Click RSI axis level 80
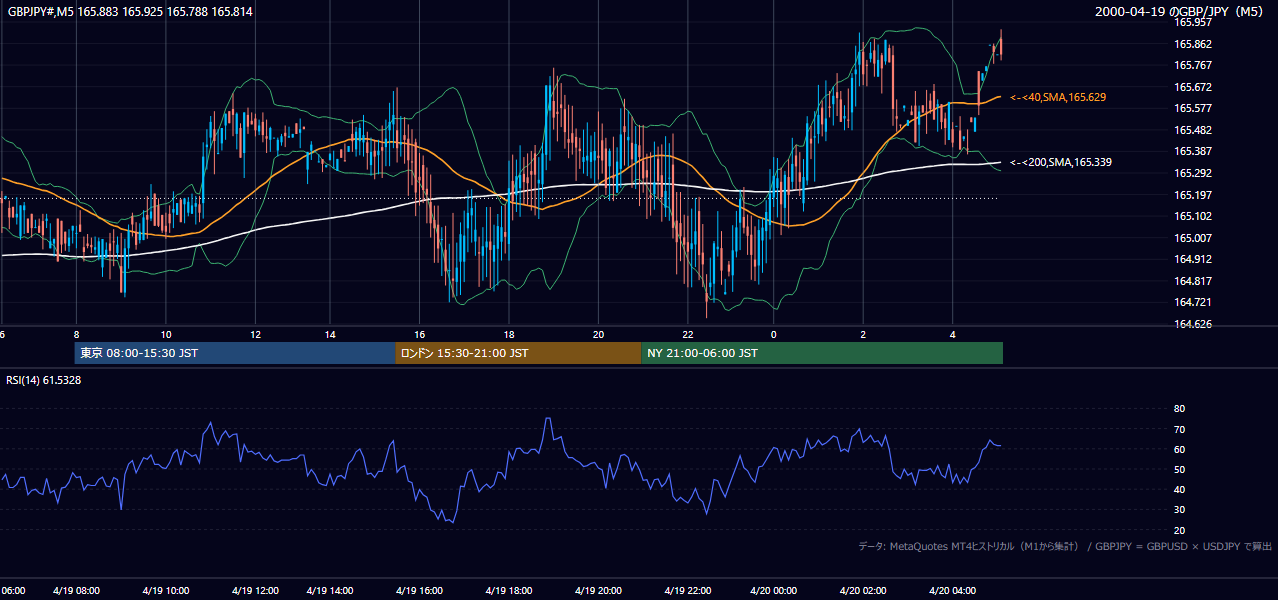Viewport: 1278px width, 600px height. [x=1179, y=409]
